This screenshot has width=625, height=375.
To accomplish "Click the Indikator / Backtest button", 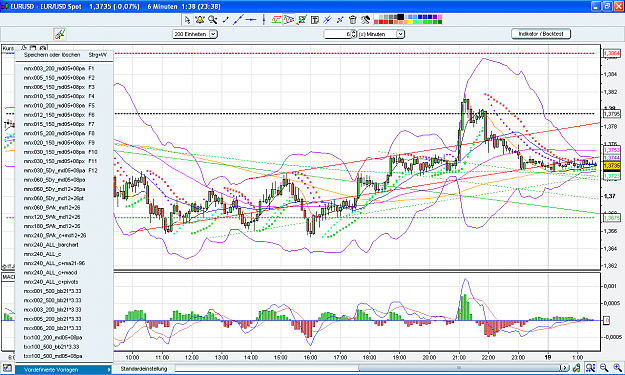I will [541, 34].
